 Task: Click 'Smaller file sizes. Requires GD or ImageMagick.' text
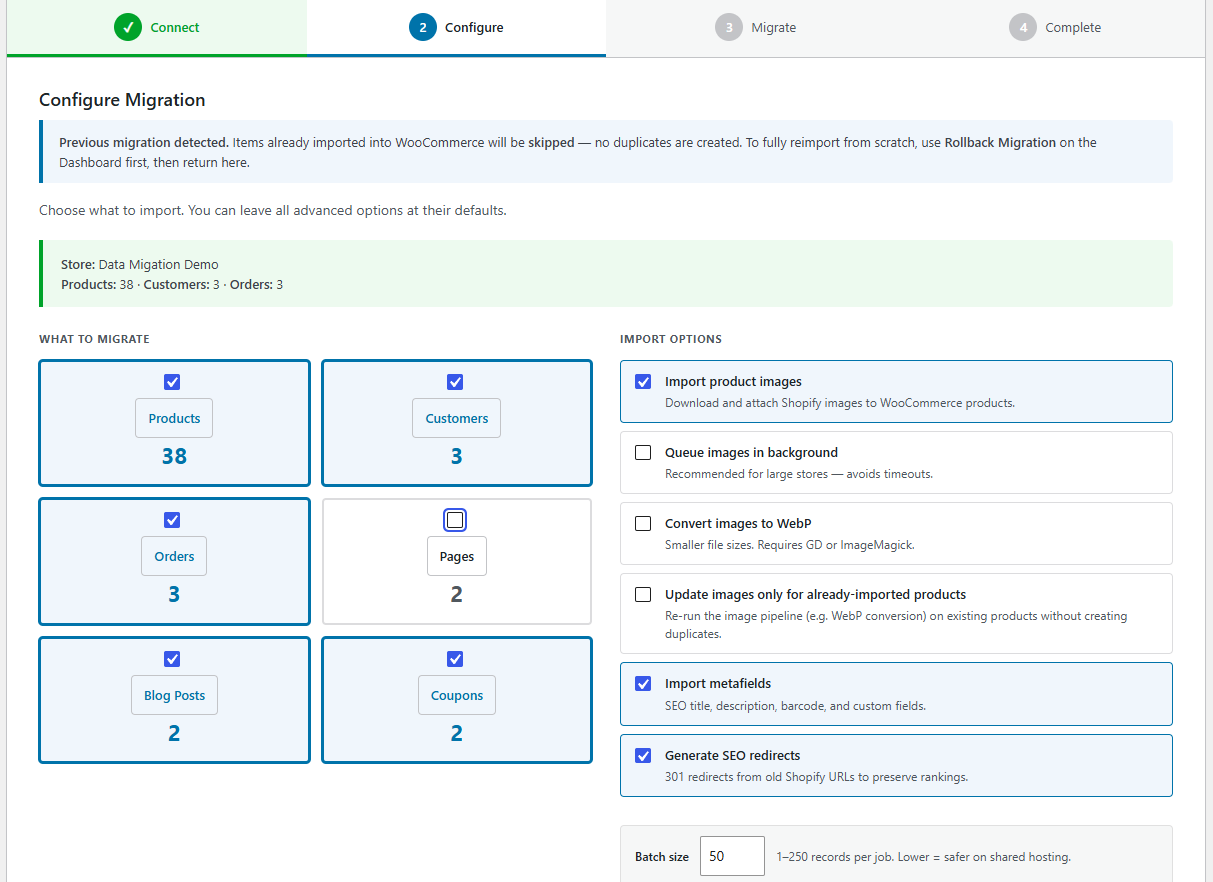[790, 545]
